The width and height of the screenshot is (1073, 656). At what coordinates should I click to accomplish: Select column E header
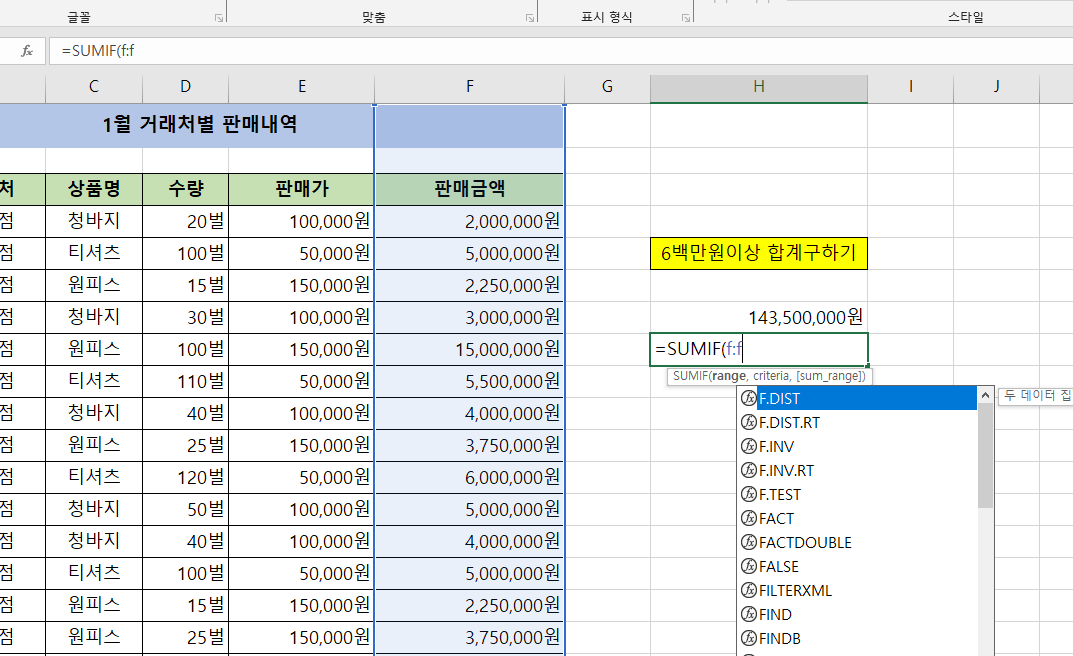pos(302,87)
